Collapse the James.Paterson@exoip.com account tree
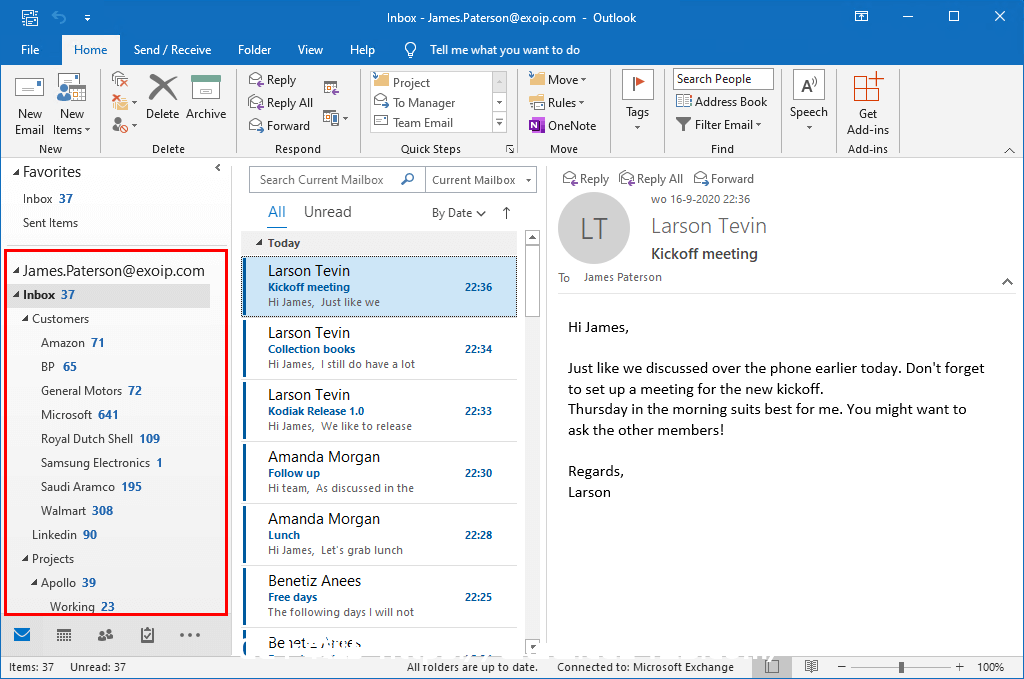The height and width of the screenshot is (679, 1024). tap(16, 270)
